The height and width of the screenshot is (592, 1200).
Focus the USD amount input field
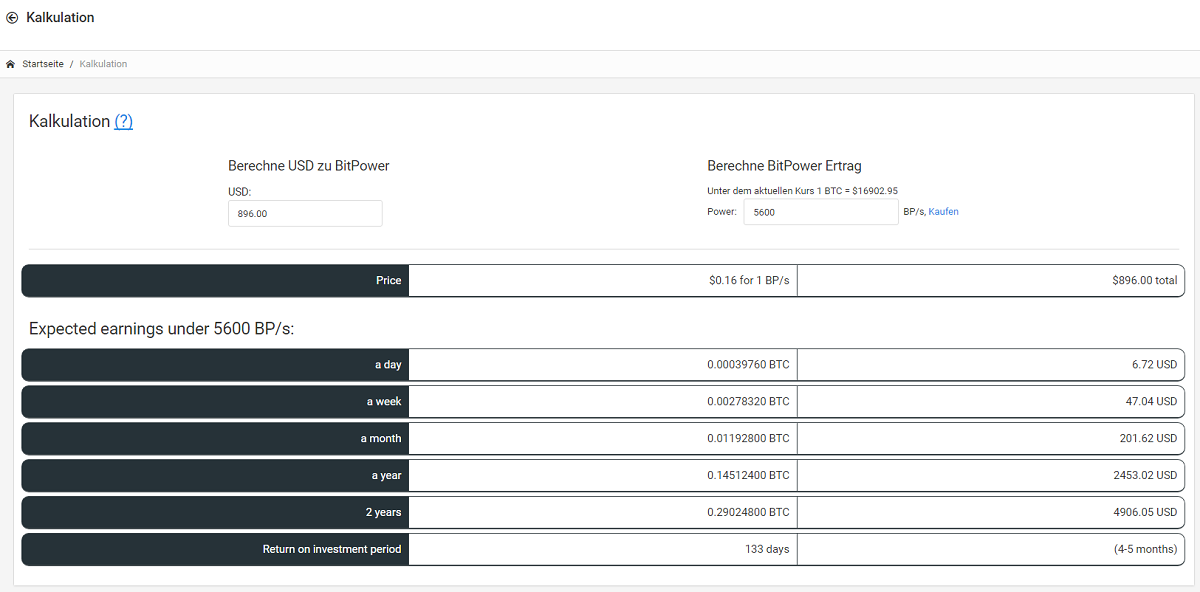pyautogui.click(x=305, y=213)
